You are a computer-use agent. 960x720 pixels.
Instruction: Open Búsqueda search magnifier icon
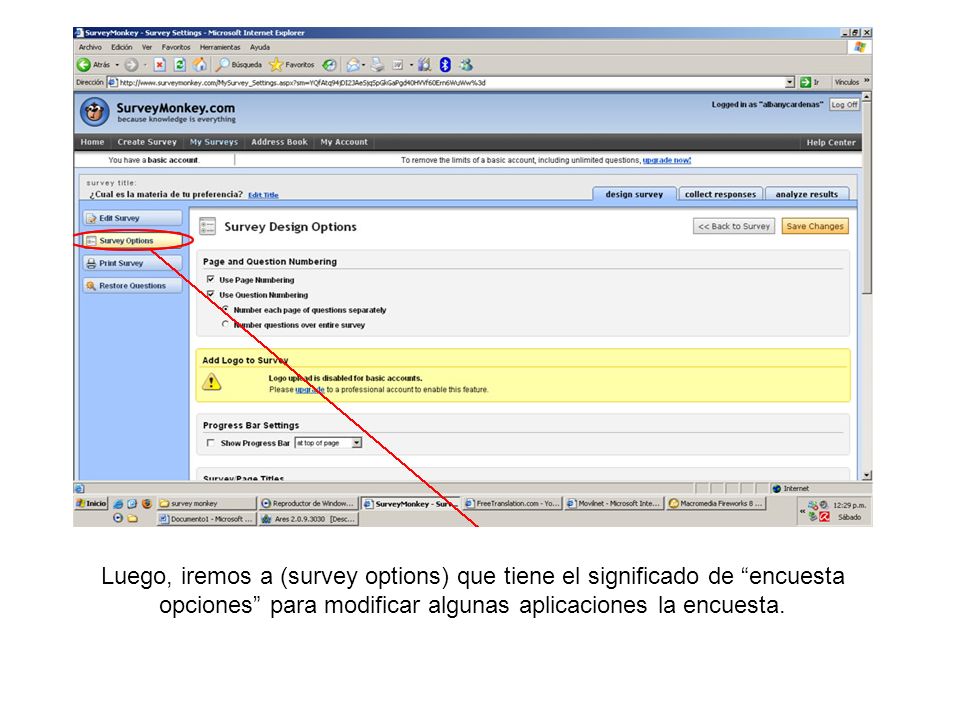(x=223, y=64)
